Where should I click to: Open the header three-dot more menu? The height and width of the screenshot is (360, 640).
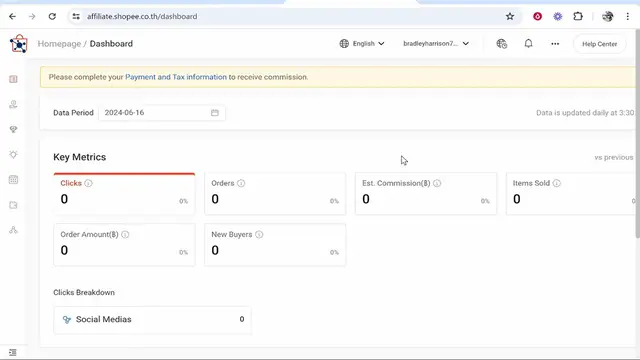tap(555, 44)
